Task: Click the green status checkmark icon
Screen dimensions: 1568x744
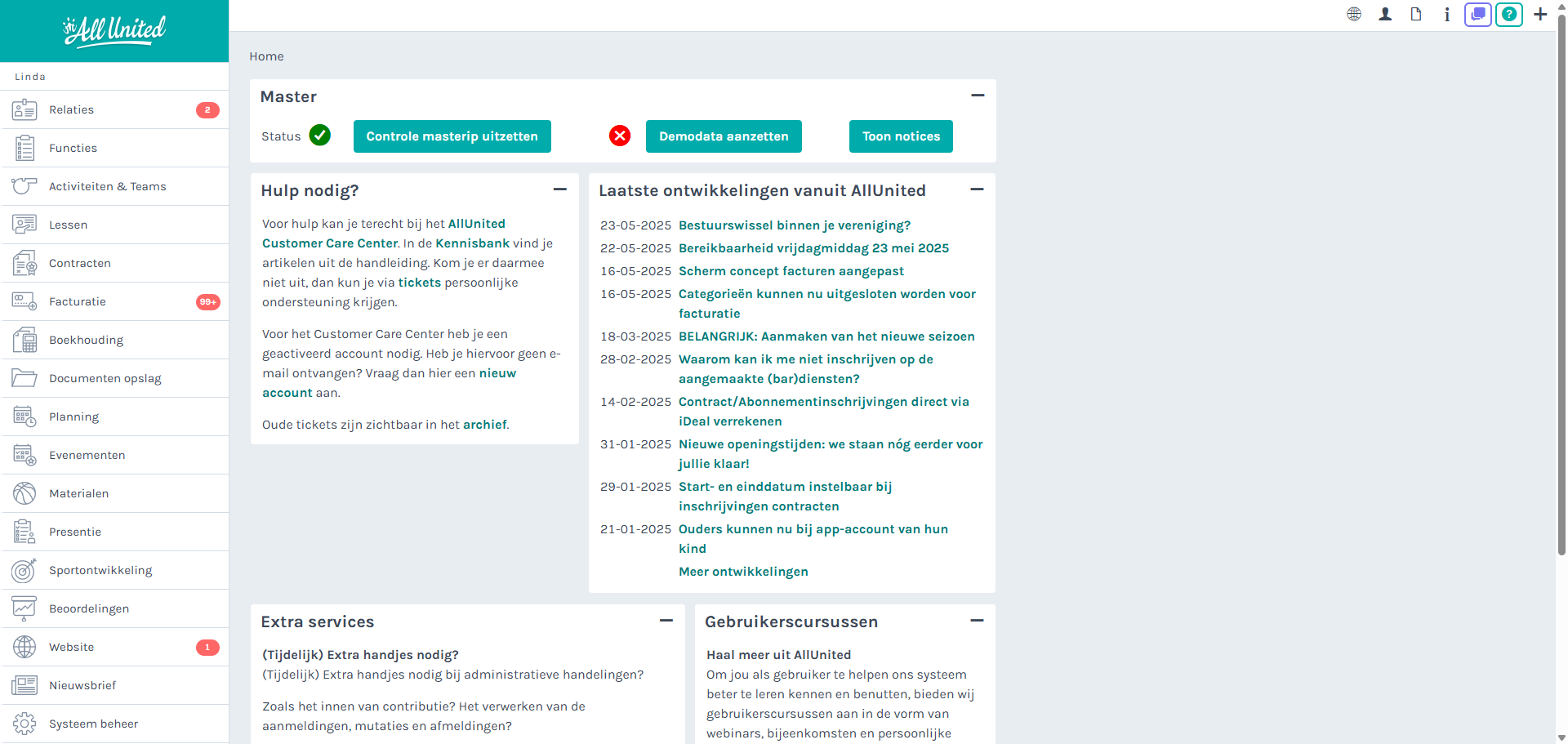Action: [x=320, y=136]
